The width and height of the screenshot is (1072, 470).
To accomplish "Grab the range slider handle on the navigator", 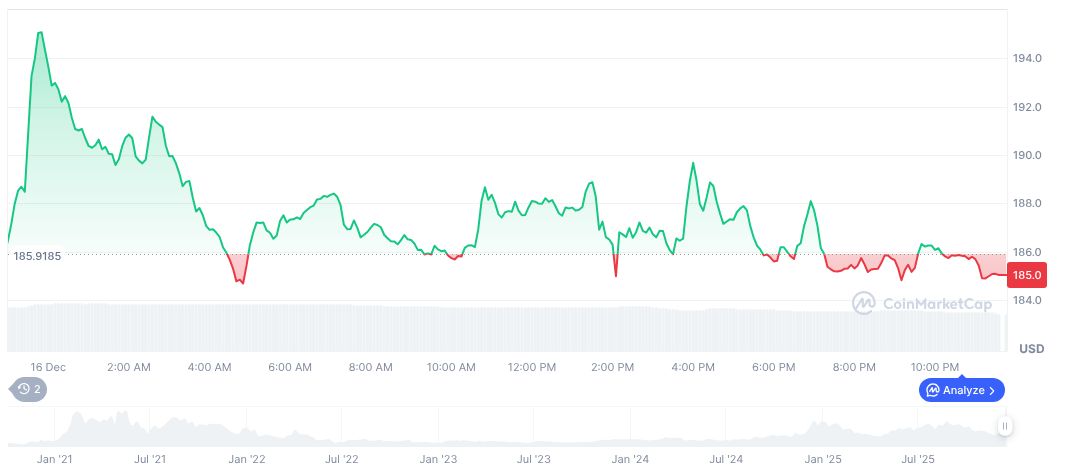I will click(1005, 427).
